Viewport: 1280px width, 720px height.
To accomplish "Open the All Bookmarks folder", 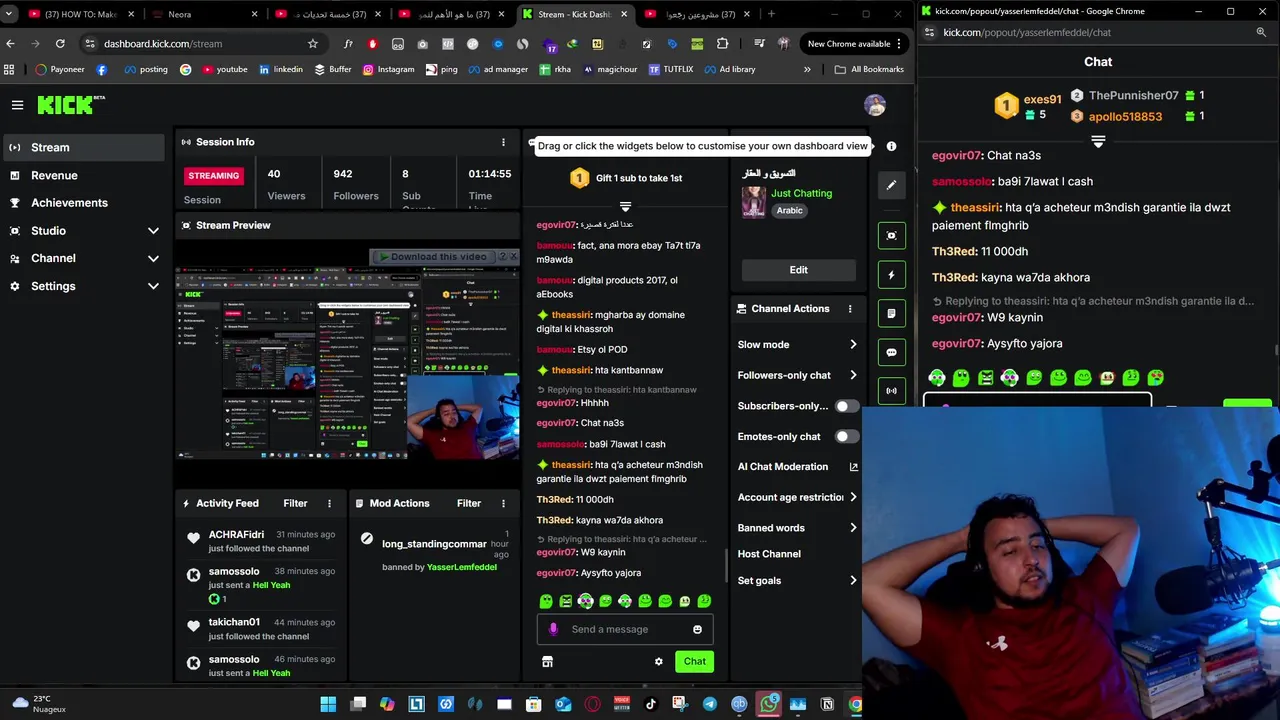I will (x=869, y=69).
